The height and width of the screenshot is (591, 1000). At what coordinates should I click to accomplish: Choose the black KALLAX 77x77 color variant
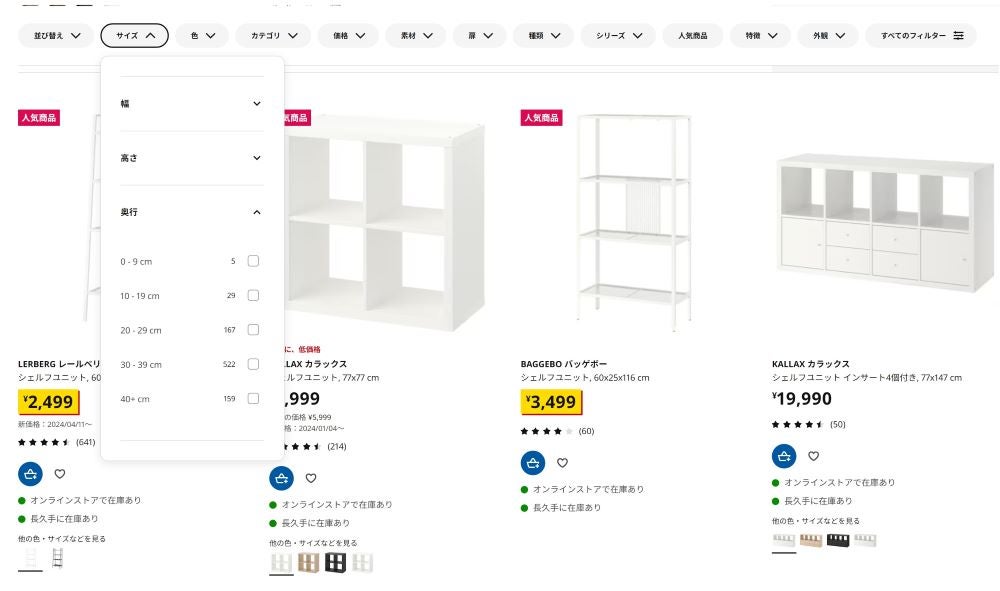click(x=335, y=562)
